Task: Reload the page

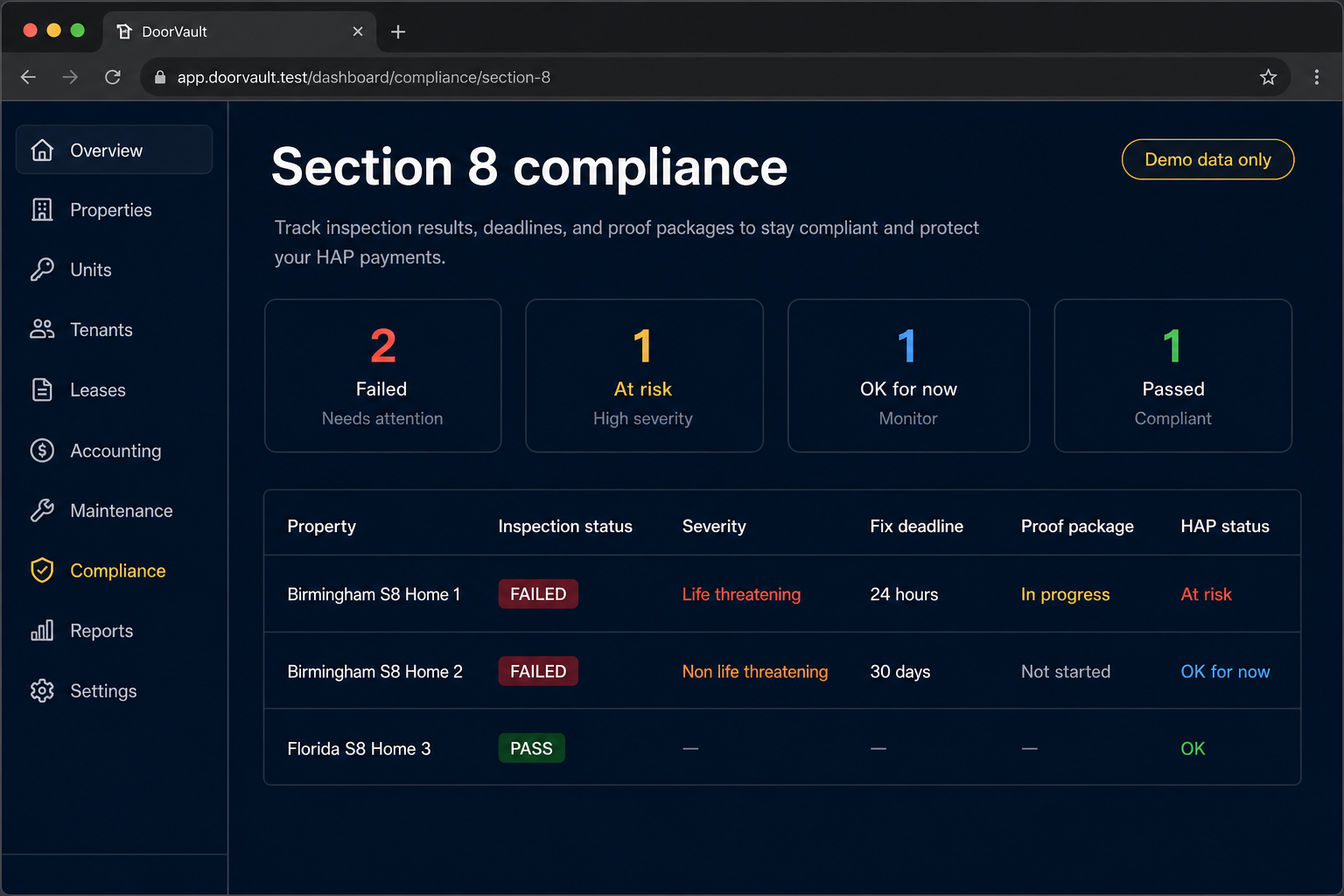Action: pos(113,77)
